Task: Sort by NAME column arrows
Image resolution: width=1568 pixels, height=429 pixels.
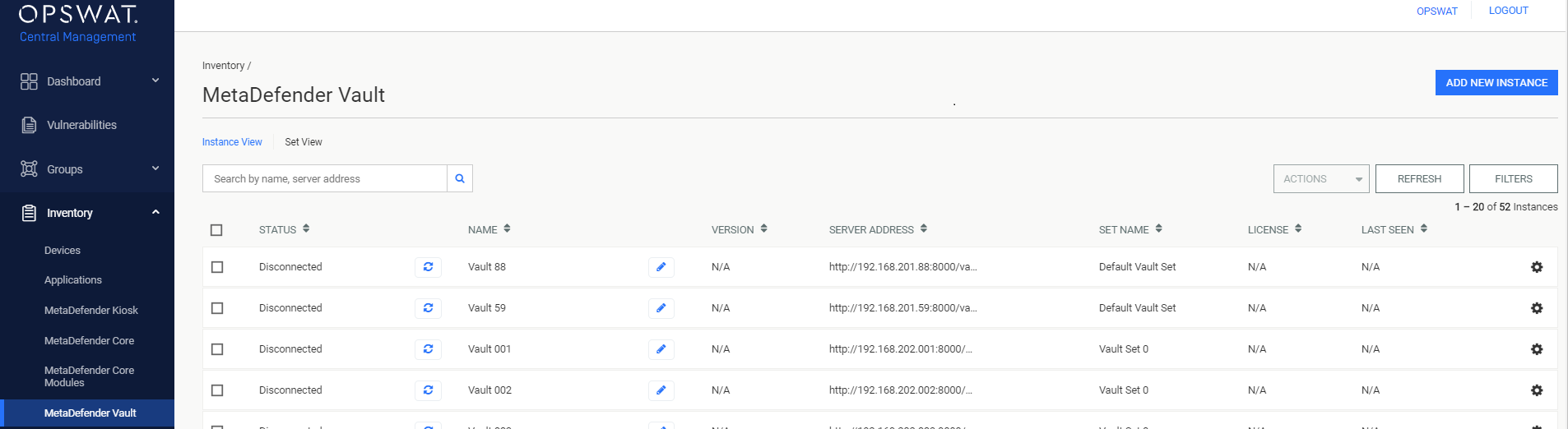Action: click(507, 228)
